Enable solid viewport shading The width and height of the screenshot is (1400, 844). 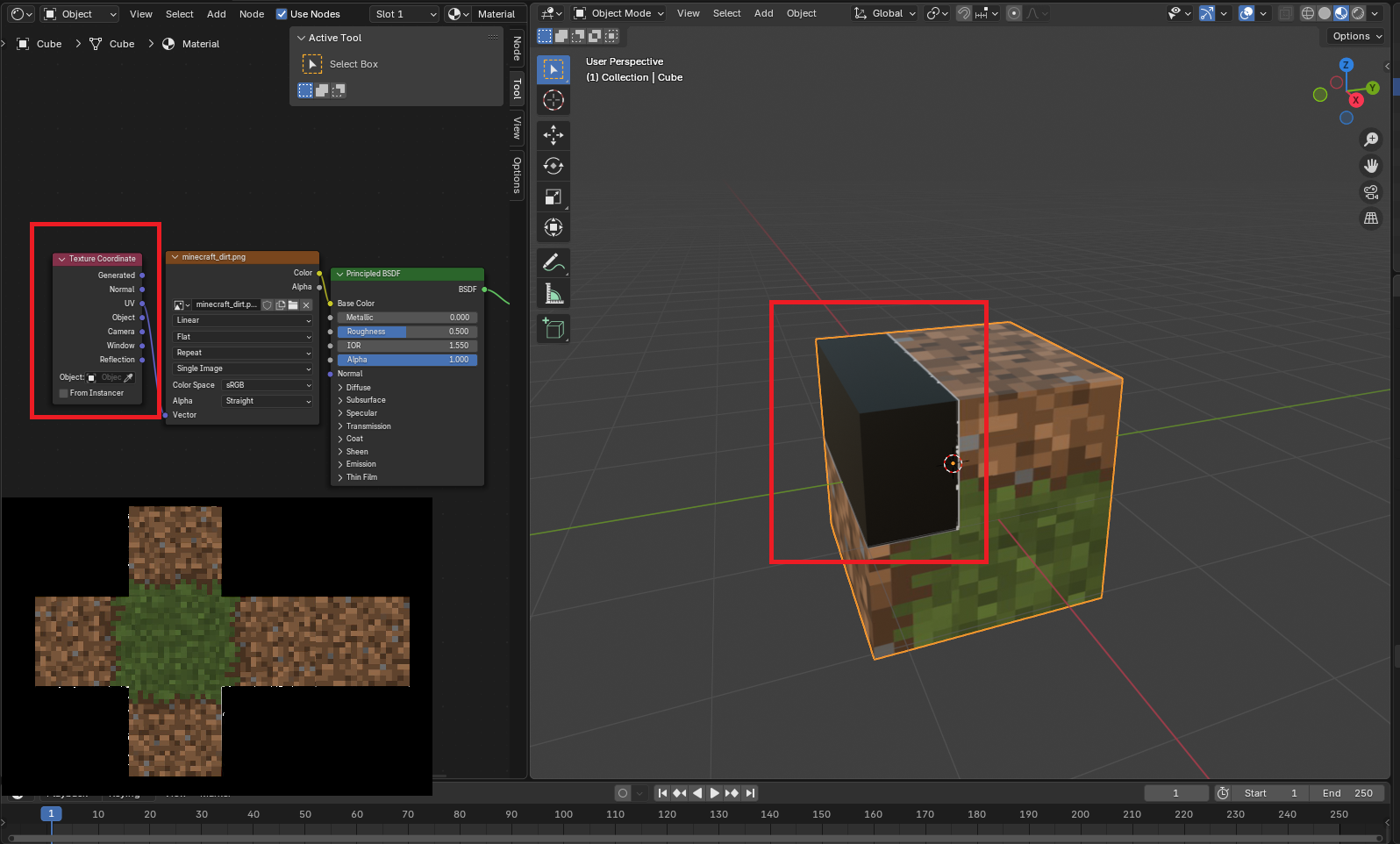pyautogui.click(x=1325, y=13)
